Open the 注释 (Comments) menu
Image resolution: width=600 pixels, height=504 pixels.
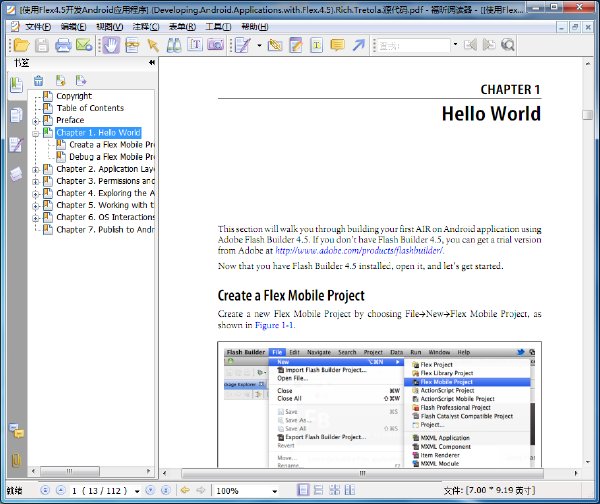146,27
